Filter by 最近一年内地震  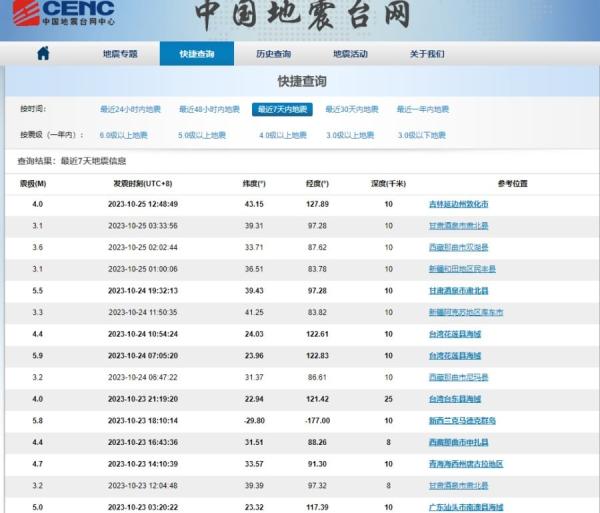coord(423,109)
